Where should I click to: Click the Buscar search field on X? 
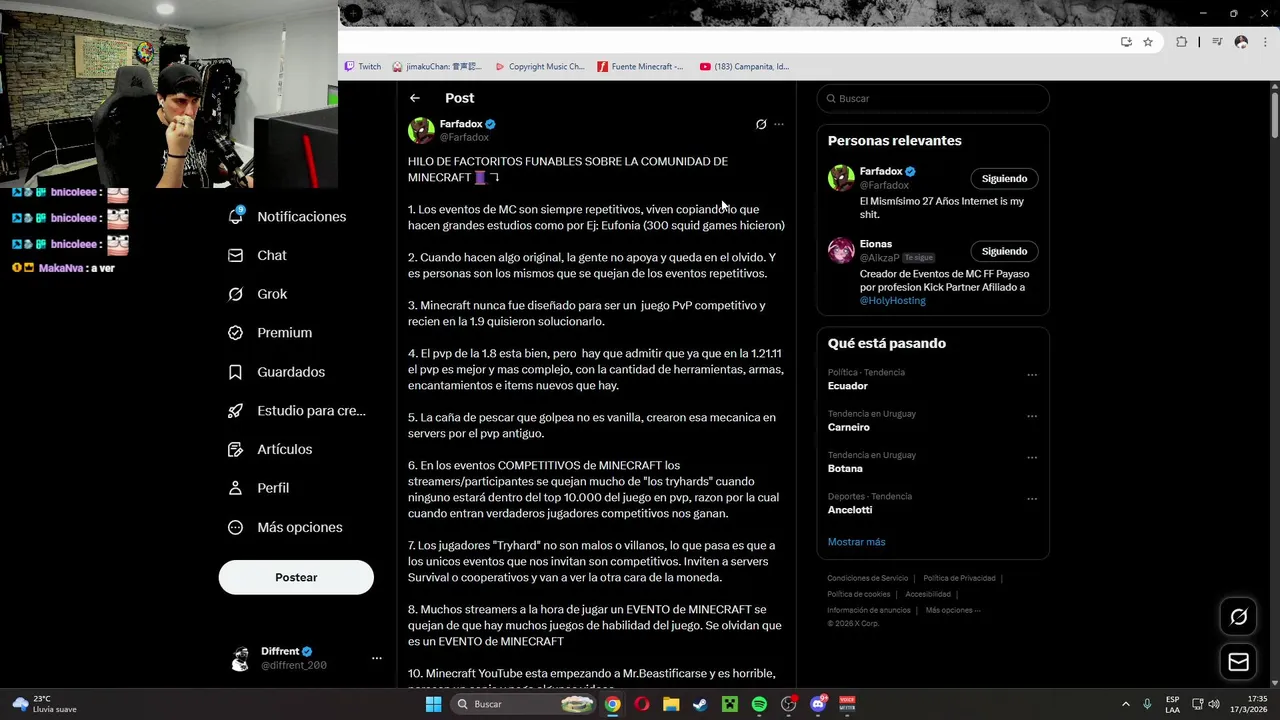pyautogui.click(x=933, y=98)
